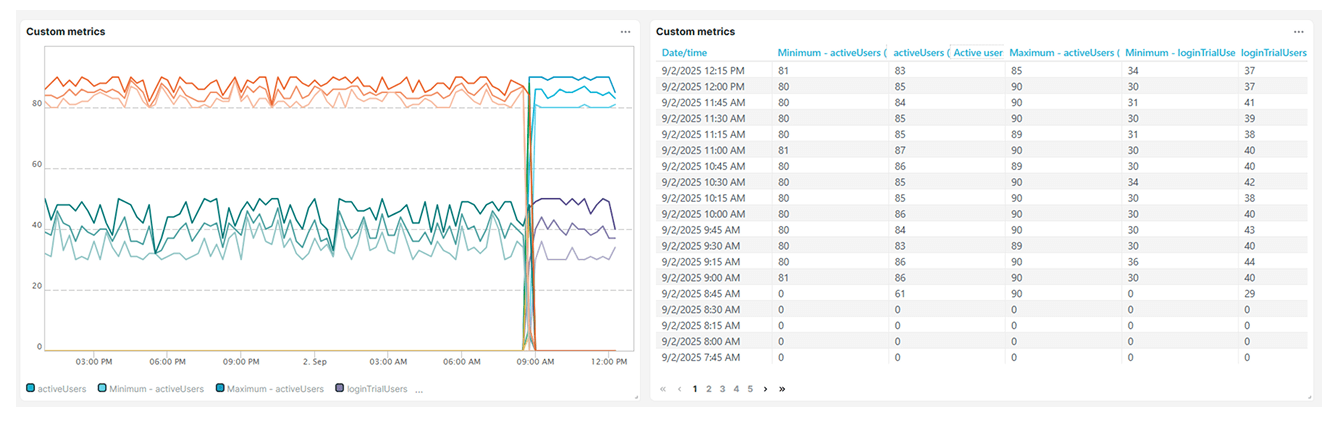Open the chart panel's three-dot options menu
The width and height of the screenshot is (1336, 426).
pos(626,32)
